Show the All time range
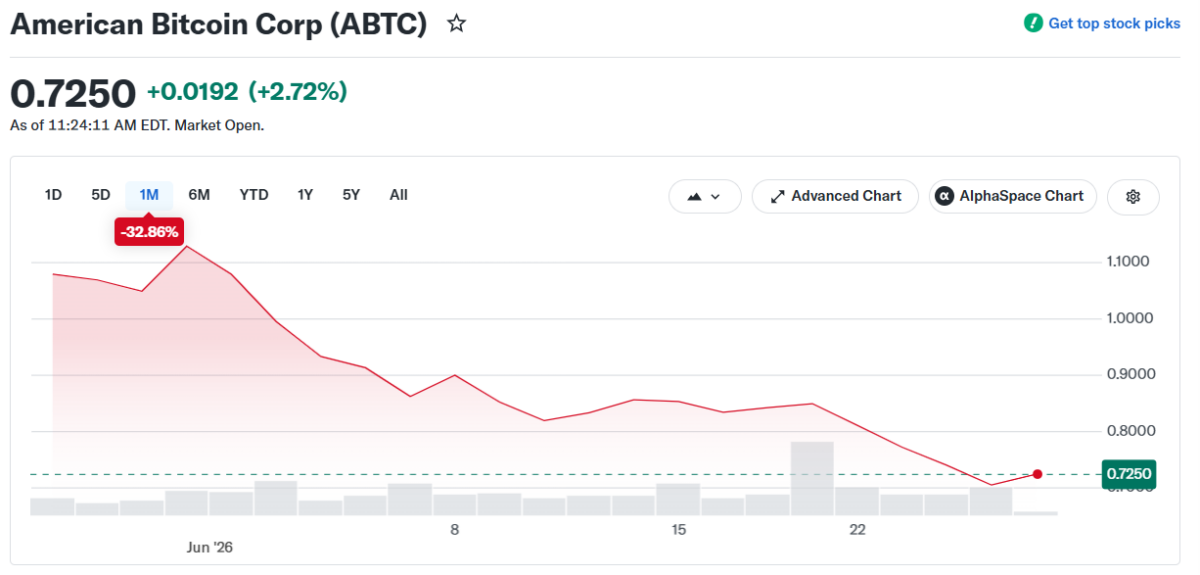Image resolution: width=1200 pixels, height=575 pixels. (x=399, y=195)
